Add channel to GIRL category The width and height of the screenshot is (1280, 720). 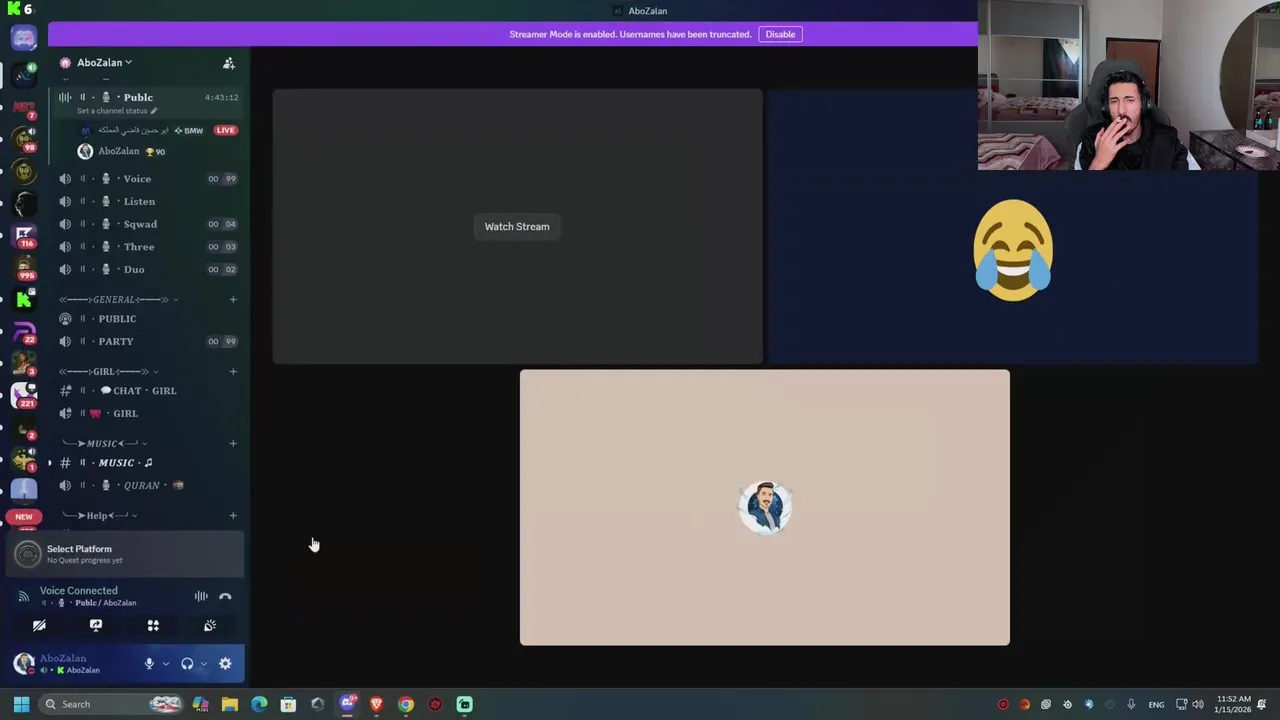(233, 372)
